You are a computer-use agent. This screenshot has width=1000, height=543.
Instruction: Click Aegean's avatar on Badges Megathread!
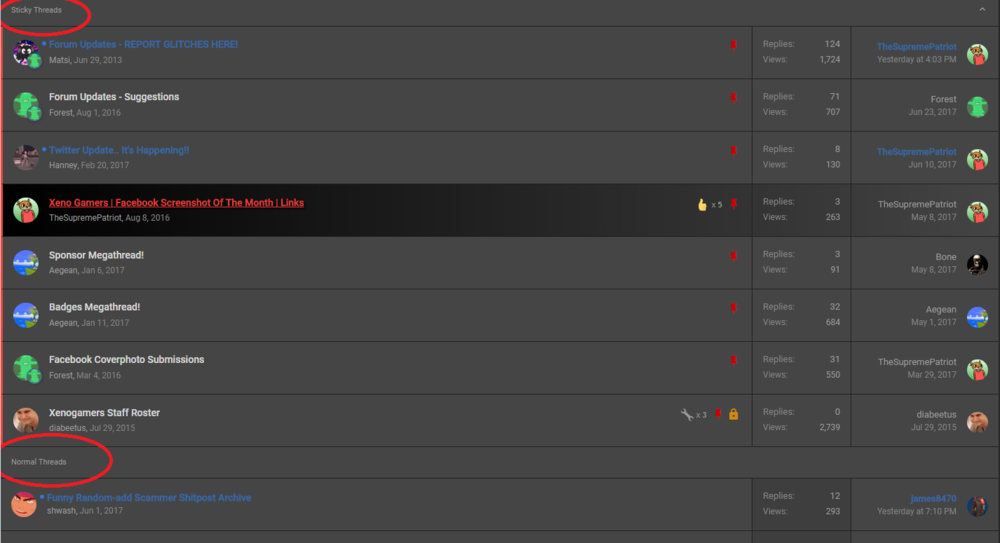pos(26,315)
